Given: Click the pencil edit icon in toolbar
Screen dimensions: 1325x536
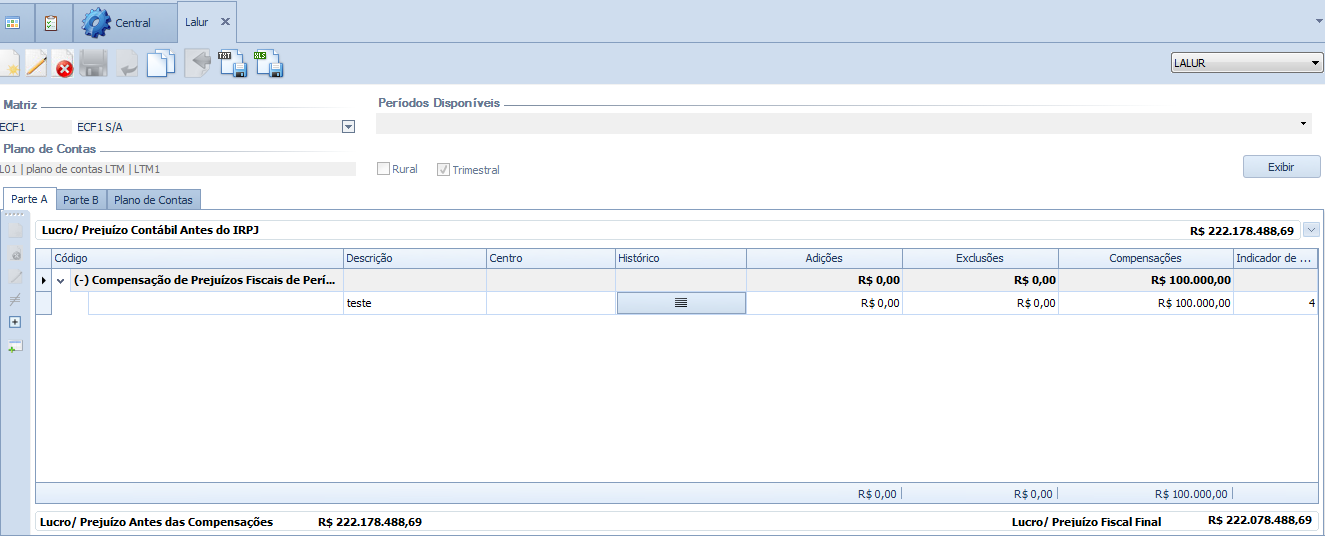Looking at the screenshot, I should 36,65.
